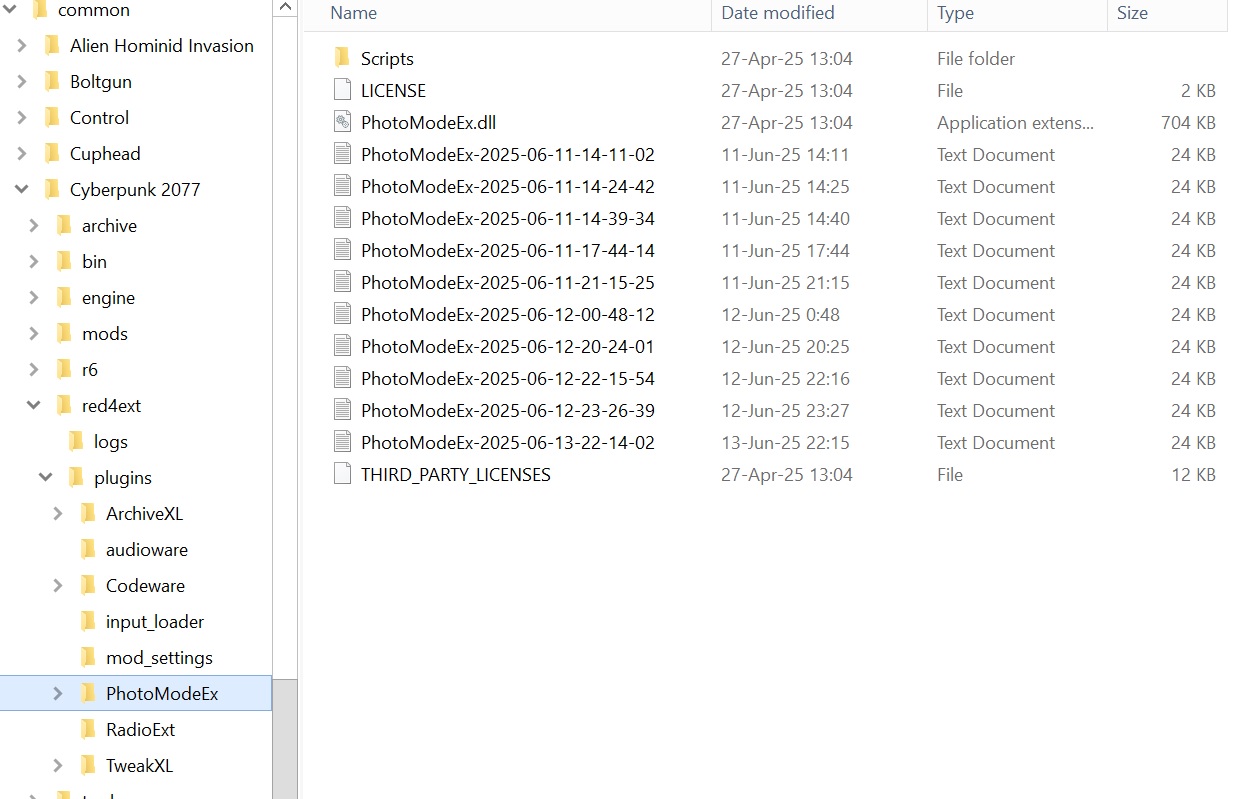Screen dimensions: 1237x799
Task: Expand the Codeware folder node
Action: coord(58,585)
